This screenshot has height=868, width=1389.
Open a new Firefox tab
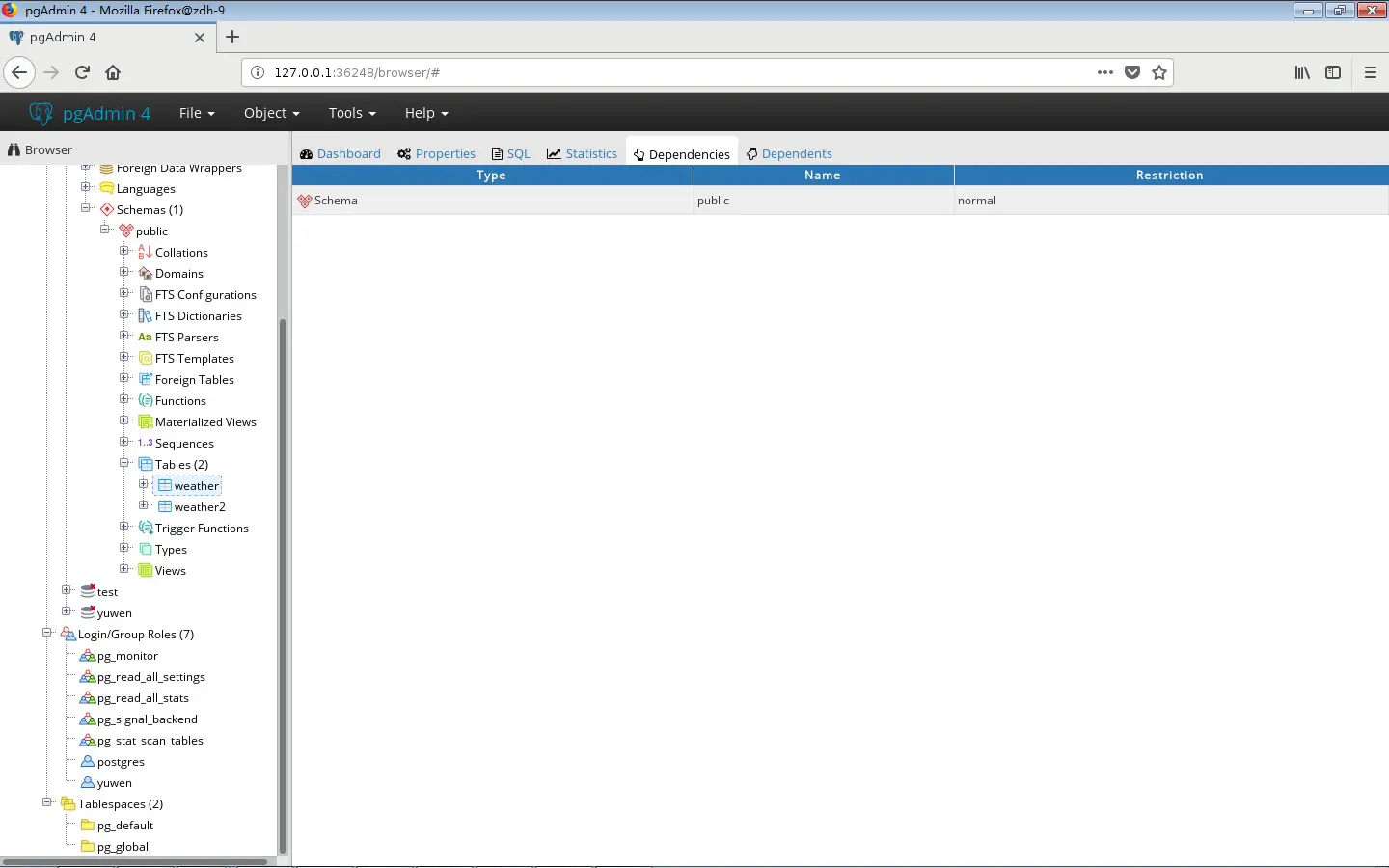(x=232, y=37)
